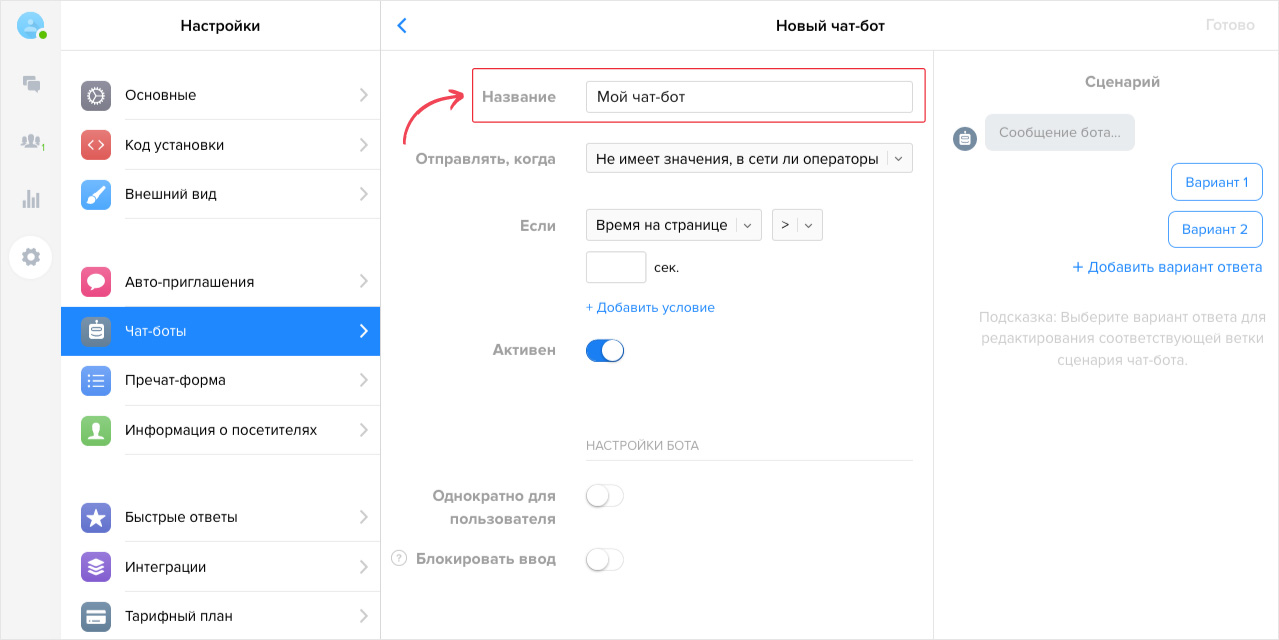Open the Время на странице condition dropdown

click(x=673, y=224)
